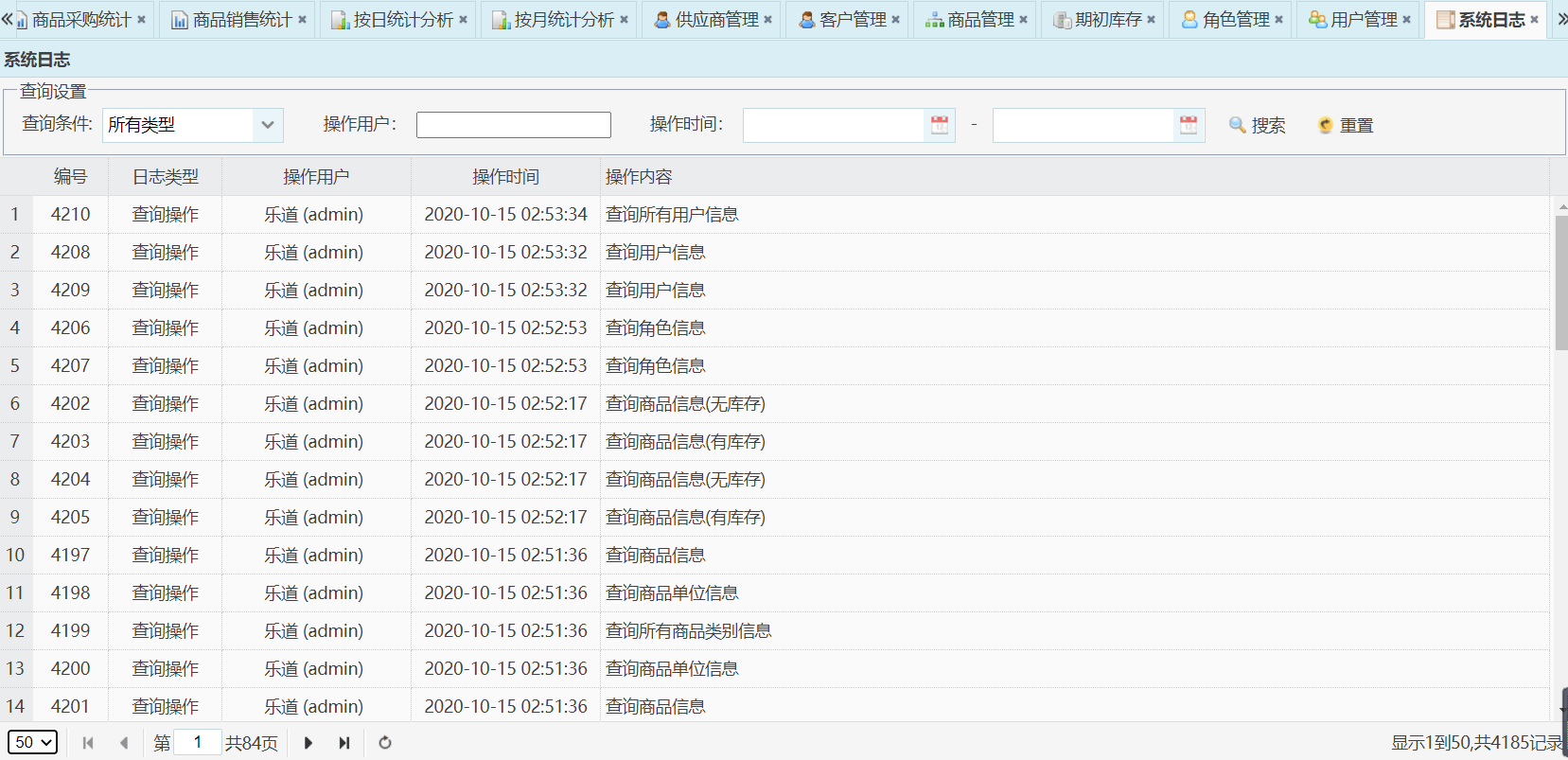
Task: Click the cell 4203
Action: 71,442
